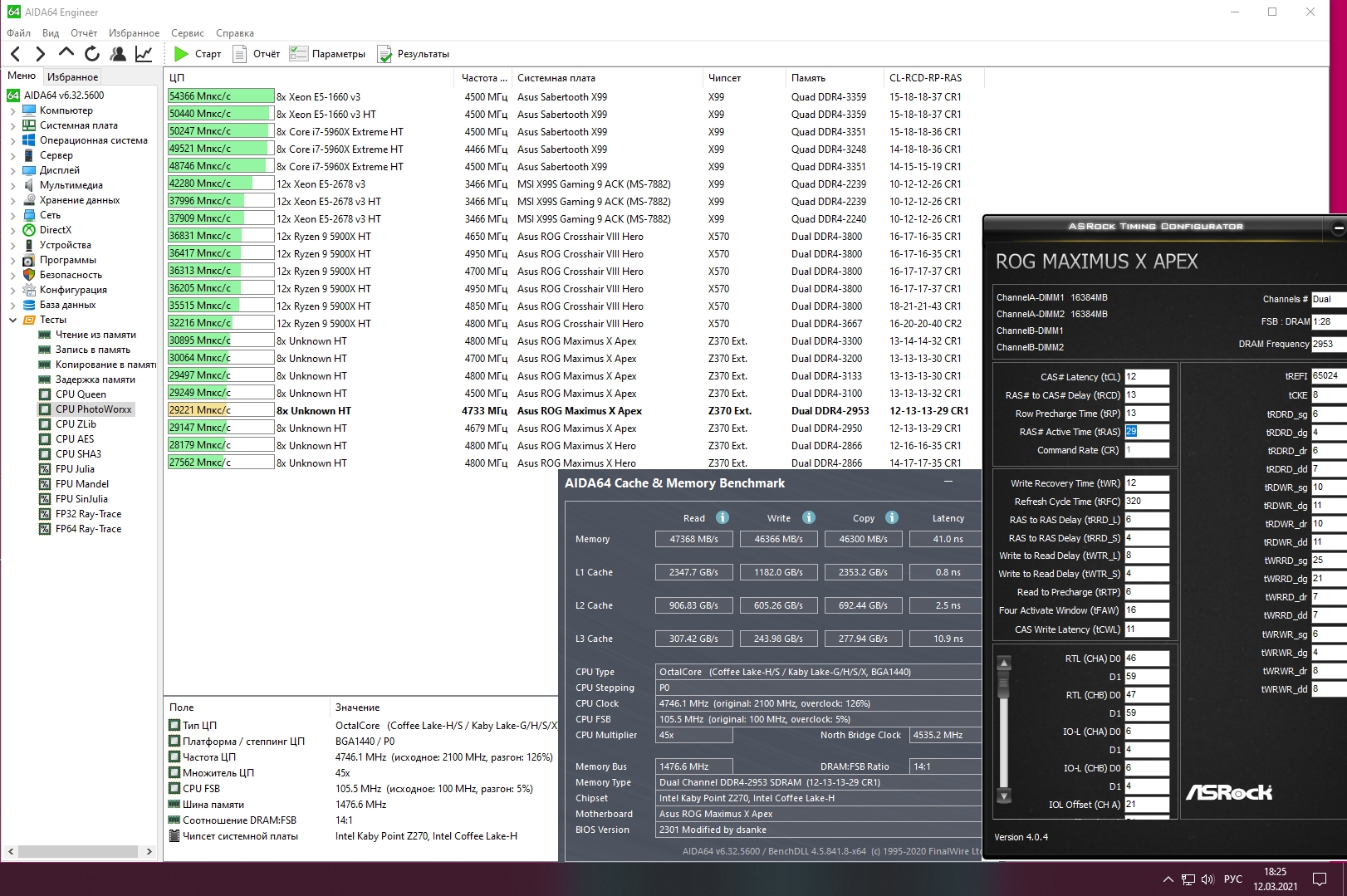Click the sidebar horizontal scrollbar right arrow
Image resolution: width=1347 pixels, height=896 pixels.
[149, 851]
